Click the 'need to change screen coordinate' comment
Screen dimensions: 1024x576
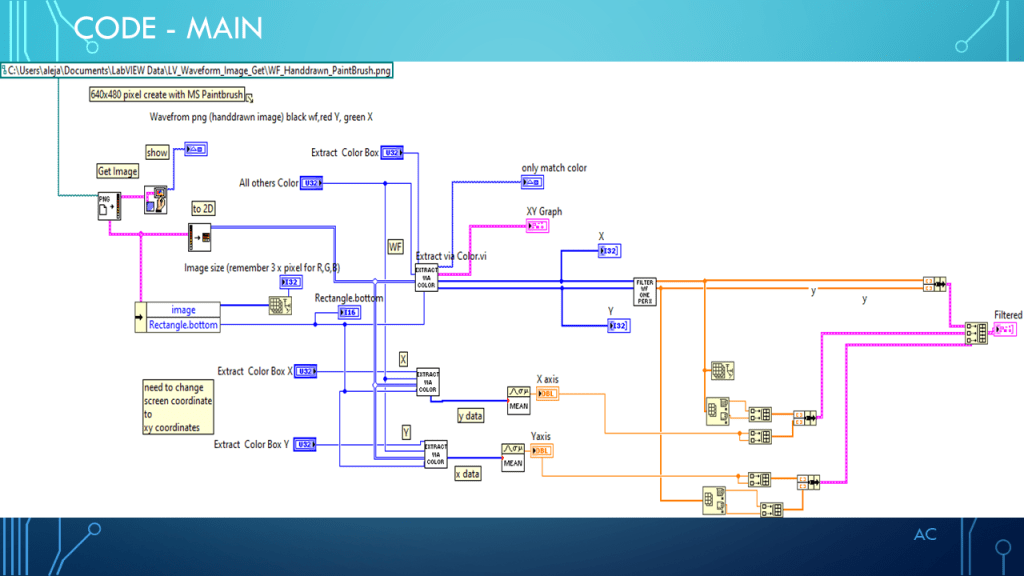pos(178,407)
